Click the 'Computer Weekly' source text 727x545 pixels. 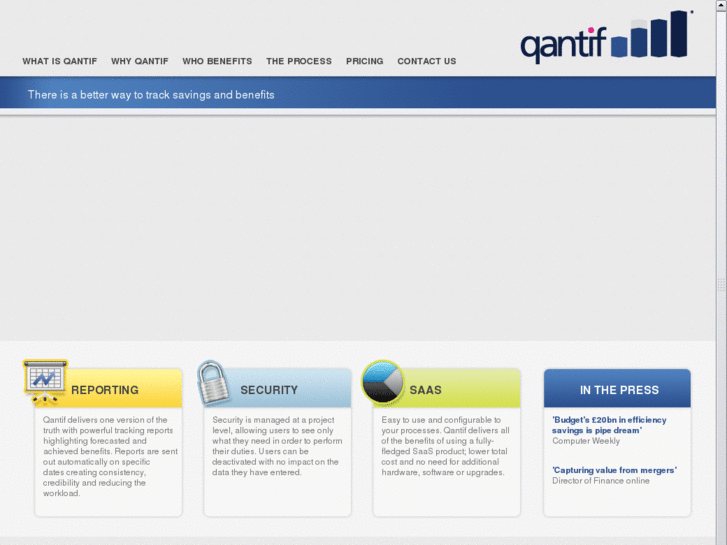pos(586,441)
